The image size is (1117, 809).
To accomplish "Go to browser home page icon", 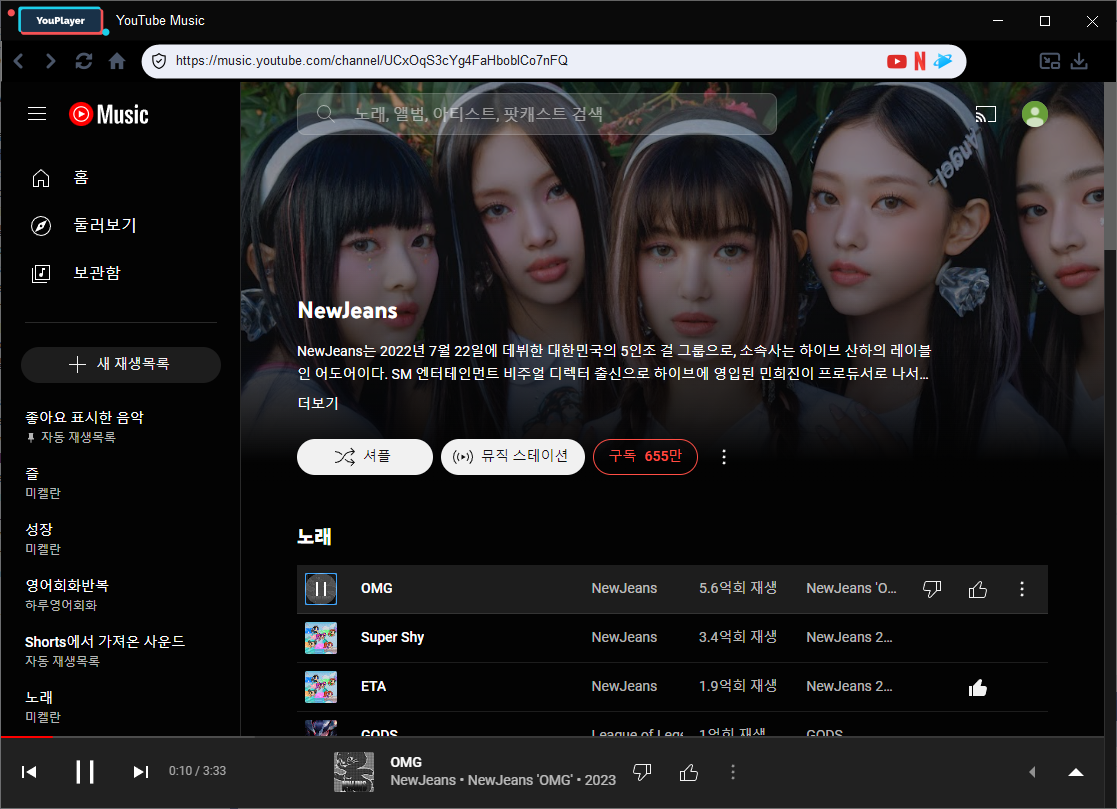I will pyautogui.click(x=117, y=61).
